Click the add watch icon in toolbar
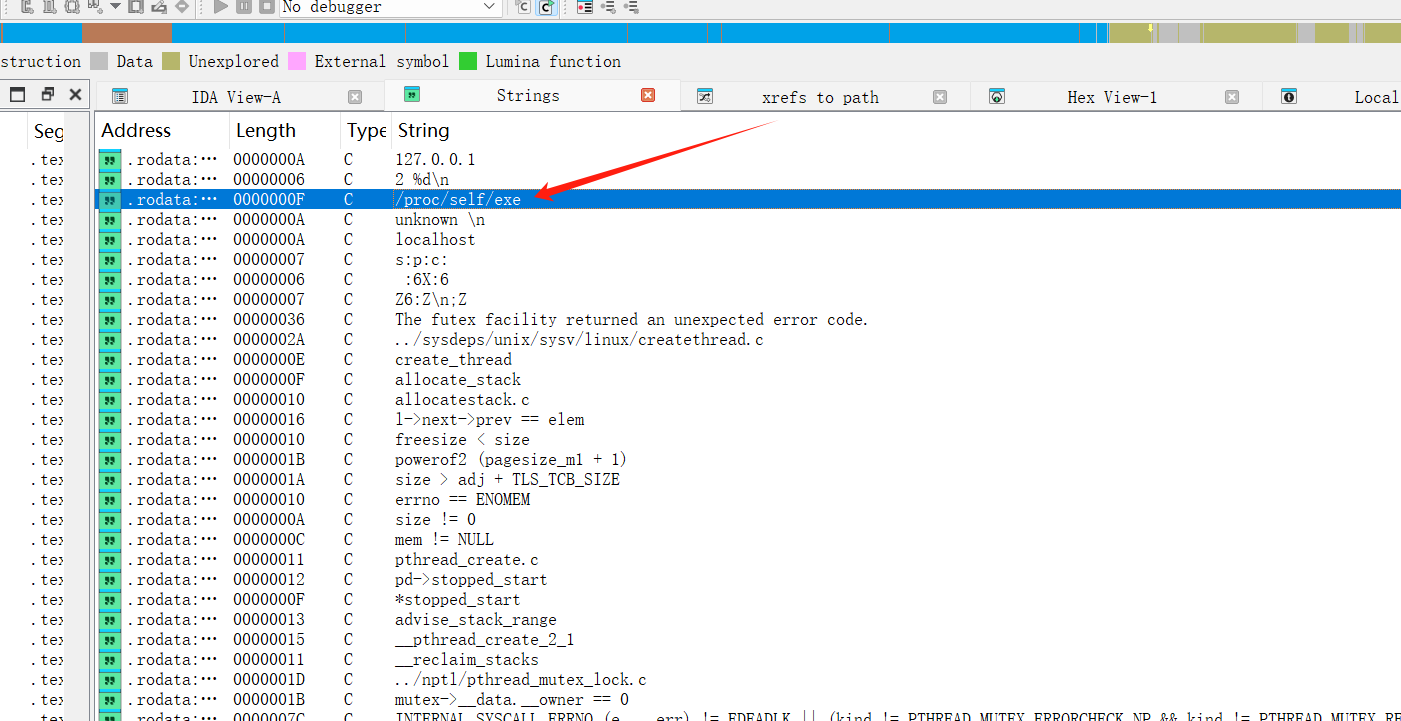This screenshot has height=721, width=1401. pyautogui.click(x=608, y=7)
